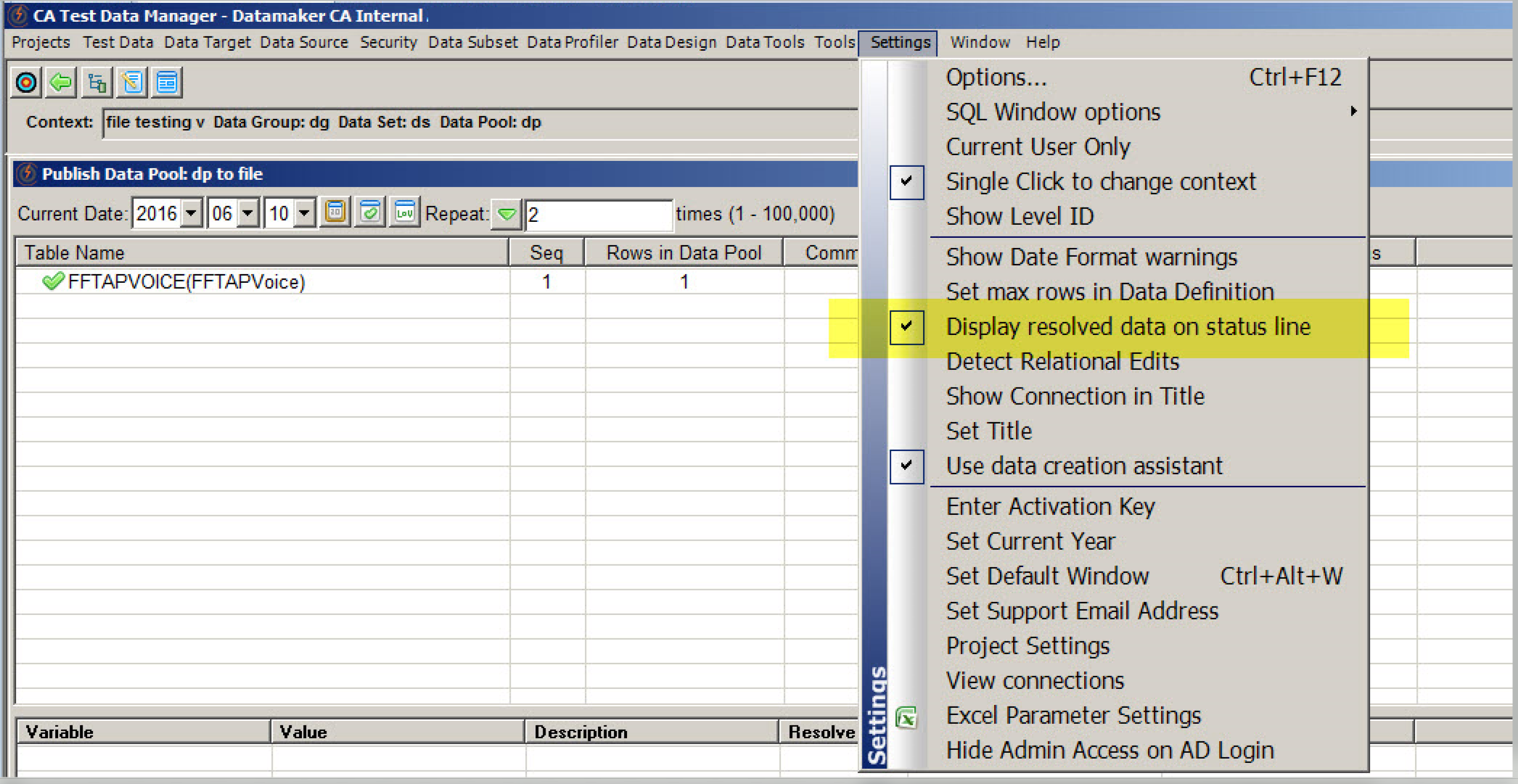Click the target bullseye toolbar icon
This screenshot has height=784, width=1518.
click(27, 83)
